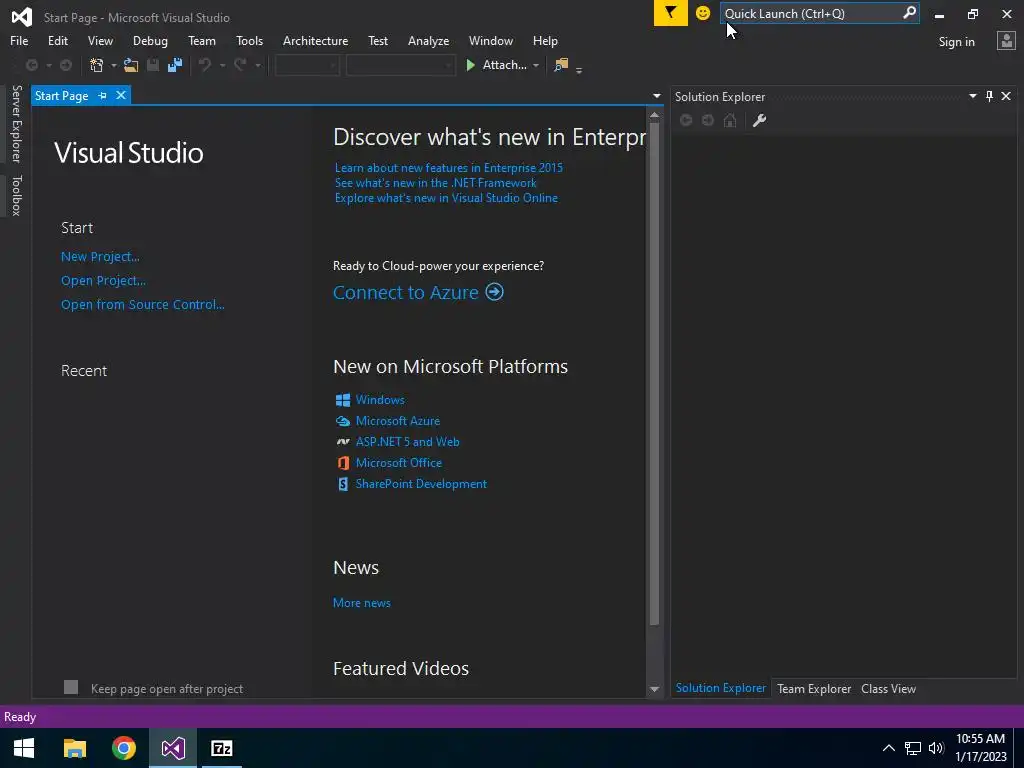Open the Tools menu
Viewport: 1024px width, 768px height.
pos(249,40)
